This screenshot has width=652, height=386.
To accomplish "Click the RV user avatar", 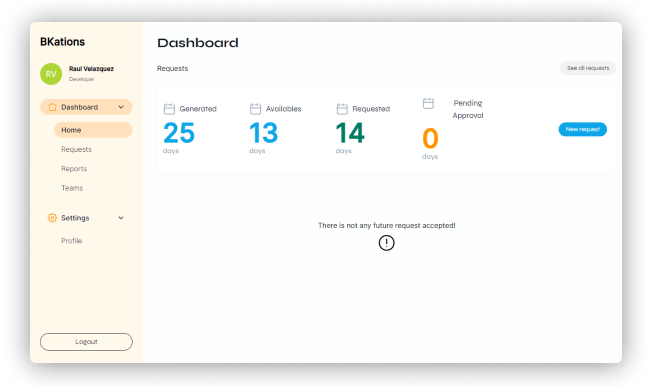I will pyautogui.click(x=51, y=74).
